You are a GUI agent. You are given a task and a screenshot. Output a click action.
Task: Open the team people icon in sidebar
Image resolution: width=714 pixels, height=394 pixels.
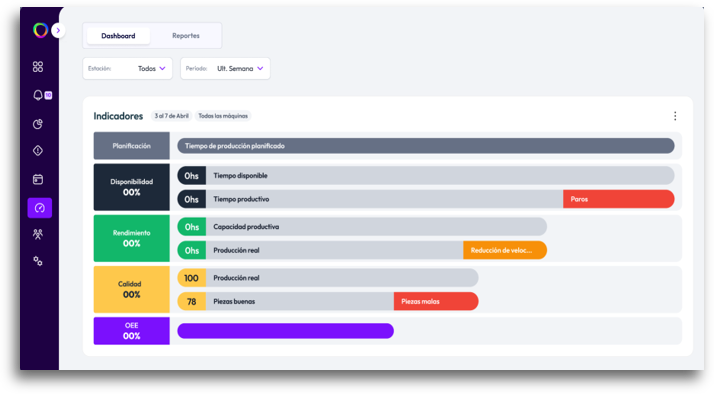pos(38,234)
